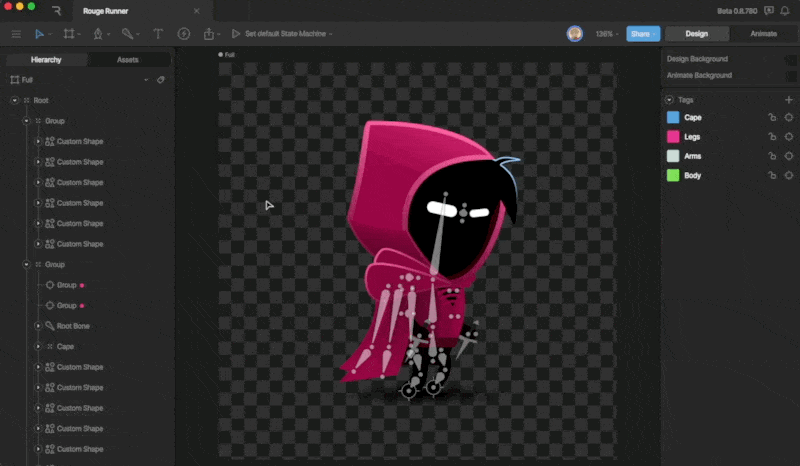
Task: Click the pink Legs tag swatch
Action: coord(673,137)
